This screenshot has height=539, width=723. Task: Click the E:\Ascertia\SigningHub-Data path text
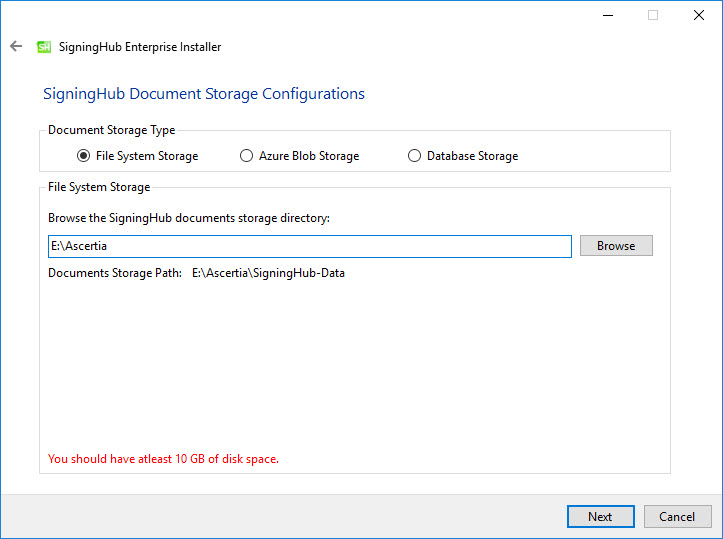pyautogui.click(x=268, y=273)
